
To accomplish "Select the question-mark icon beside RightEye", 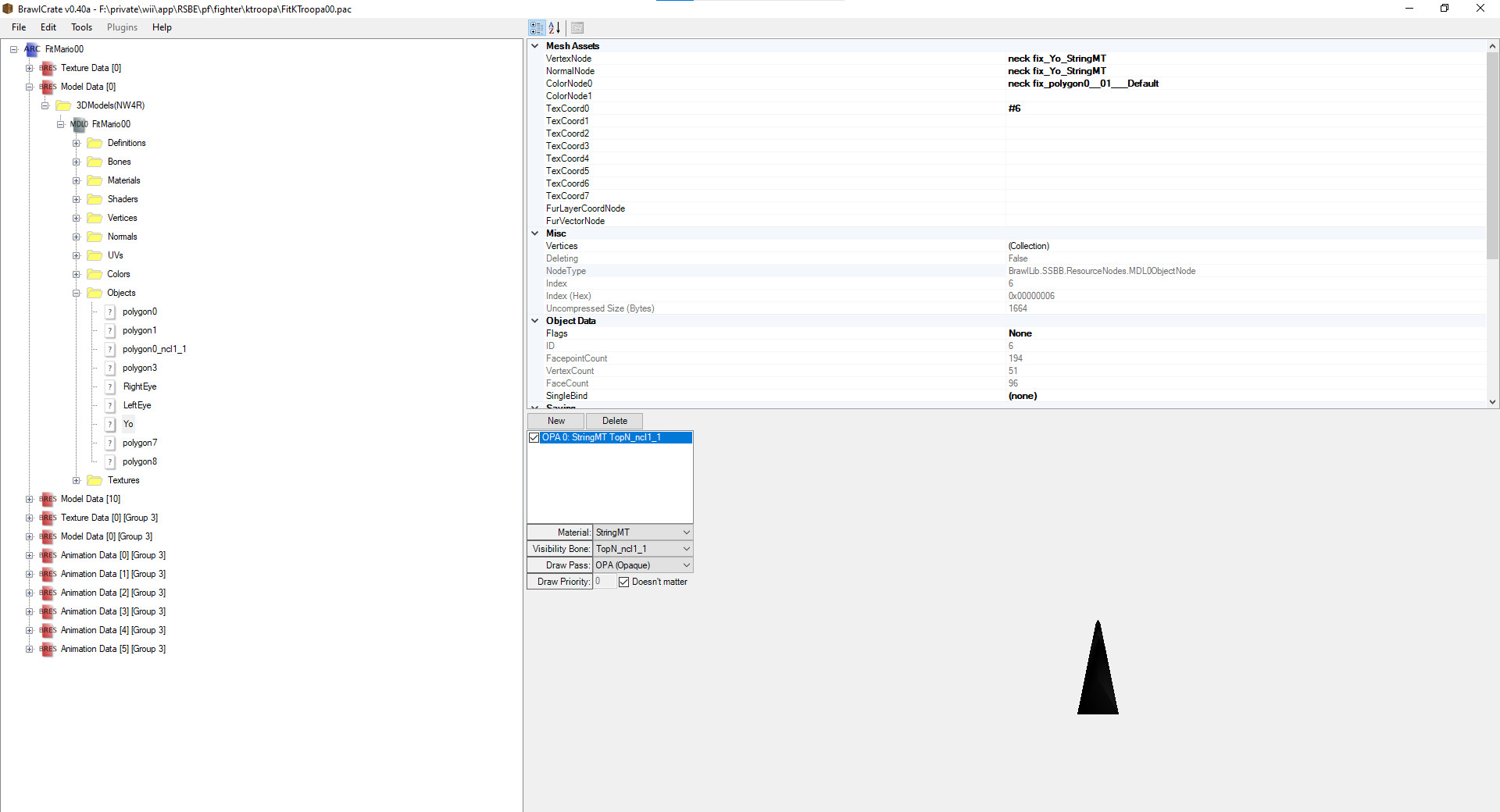I will point(110,386).
